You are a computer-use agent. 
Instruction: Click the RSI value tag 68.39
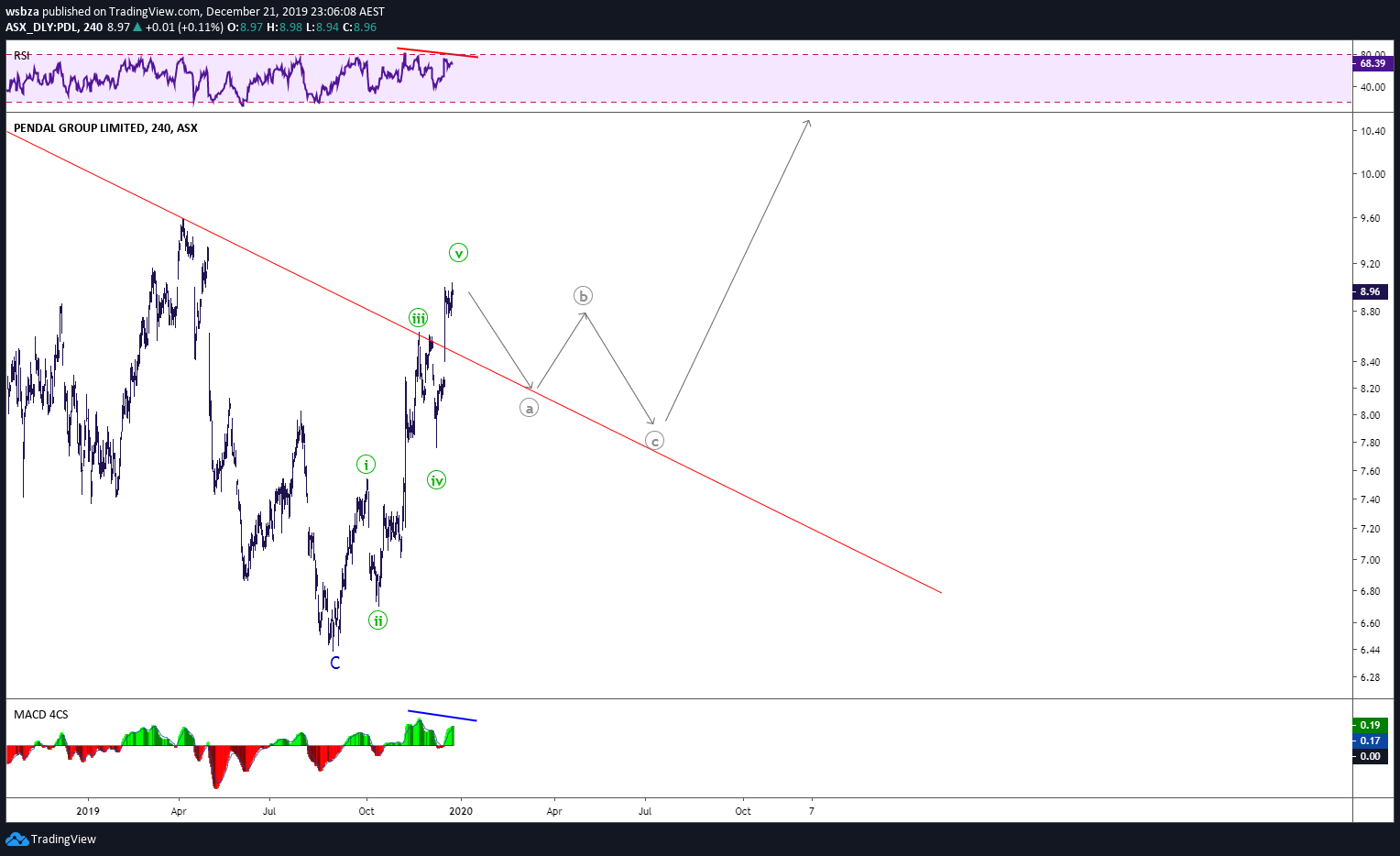pyautogui.click(x=1372, y=63)
